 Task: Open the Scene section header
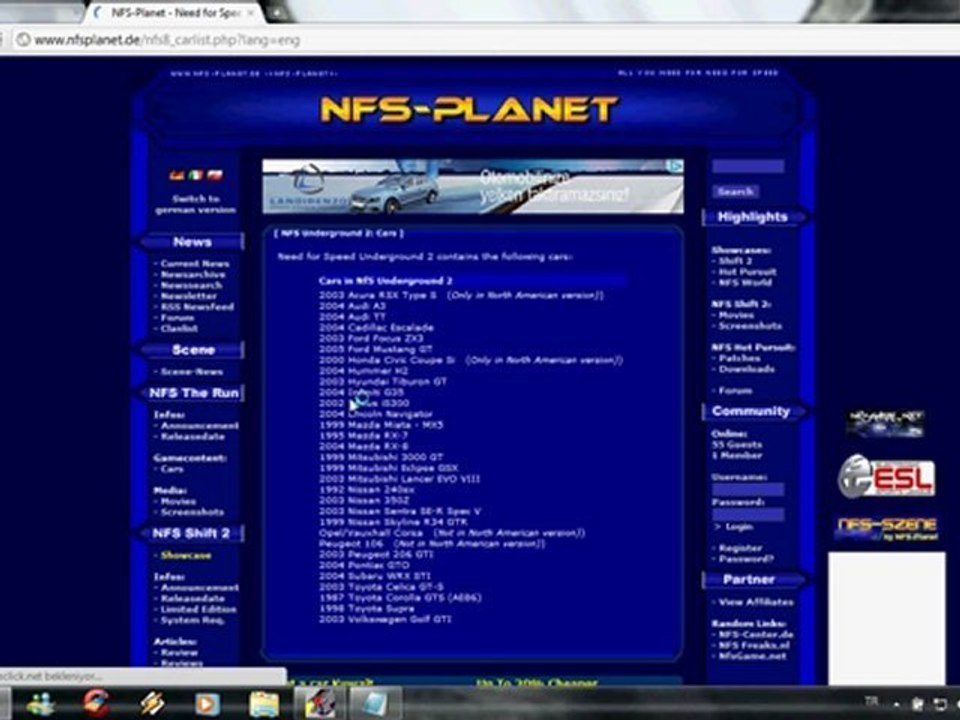tap(193, 350)
